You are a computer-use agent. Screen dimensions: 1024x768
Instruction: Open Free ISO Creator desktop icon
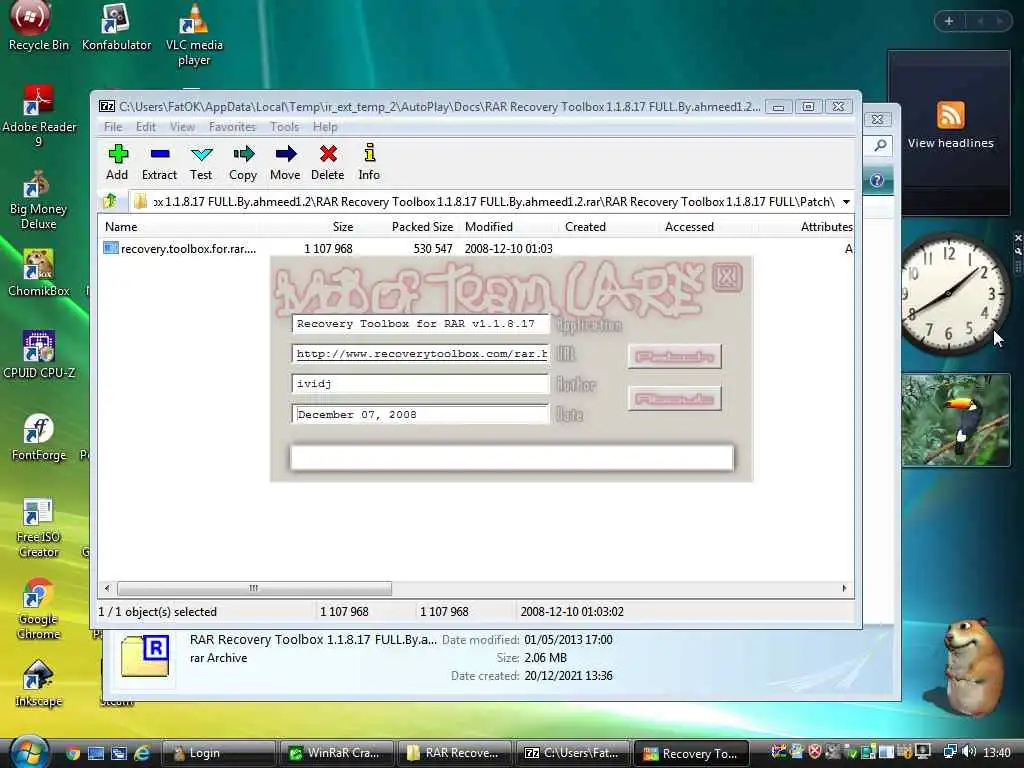click(x=39, y=528)
